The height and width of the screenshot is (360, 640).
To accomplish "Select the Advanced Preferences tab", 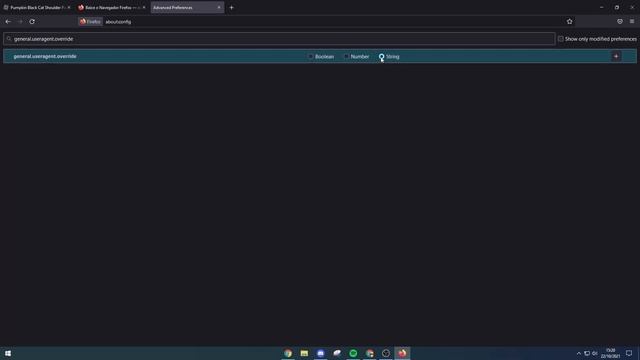I will pyautogui.click(x=187, y=7).
